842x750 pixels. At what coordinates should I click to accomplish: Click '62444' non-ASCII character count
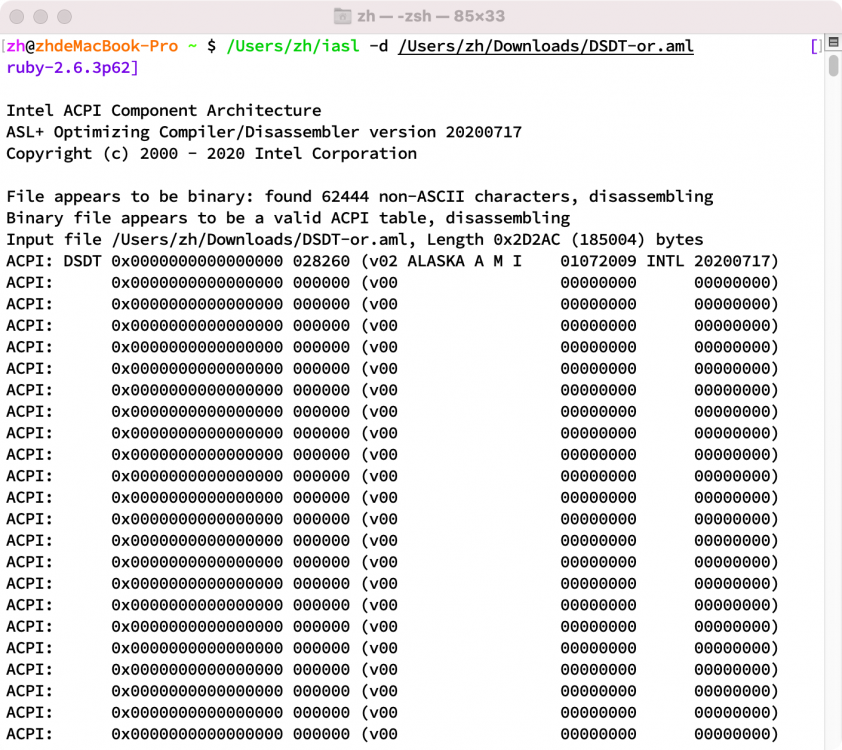345,196
